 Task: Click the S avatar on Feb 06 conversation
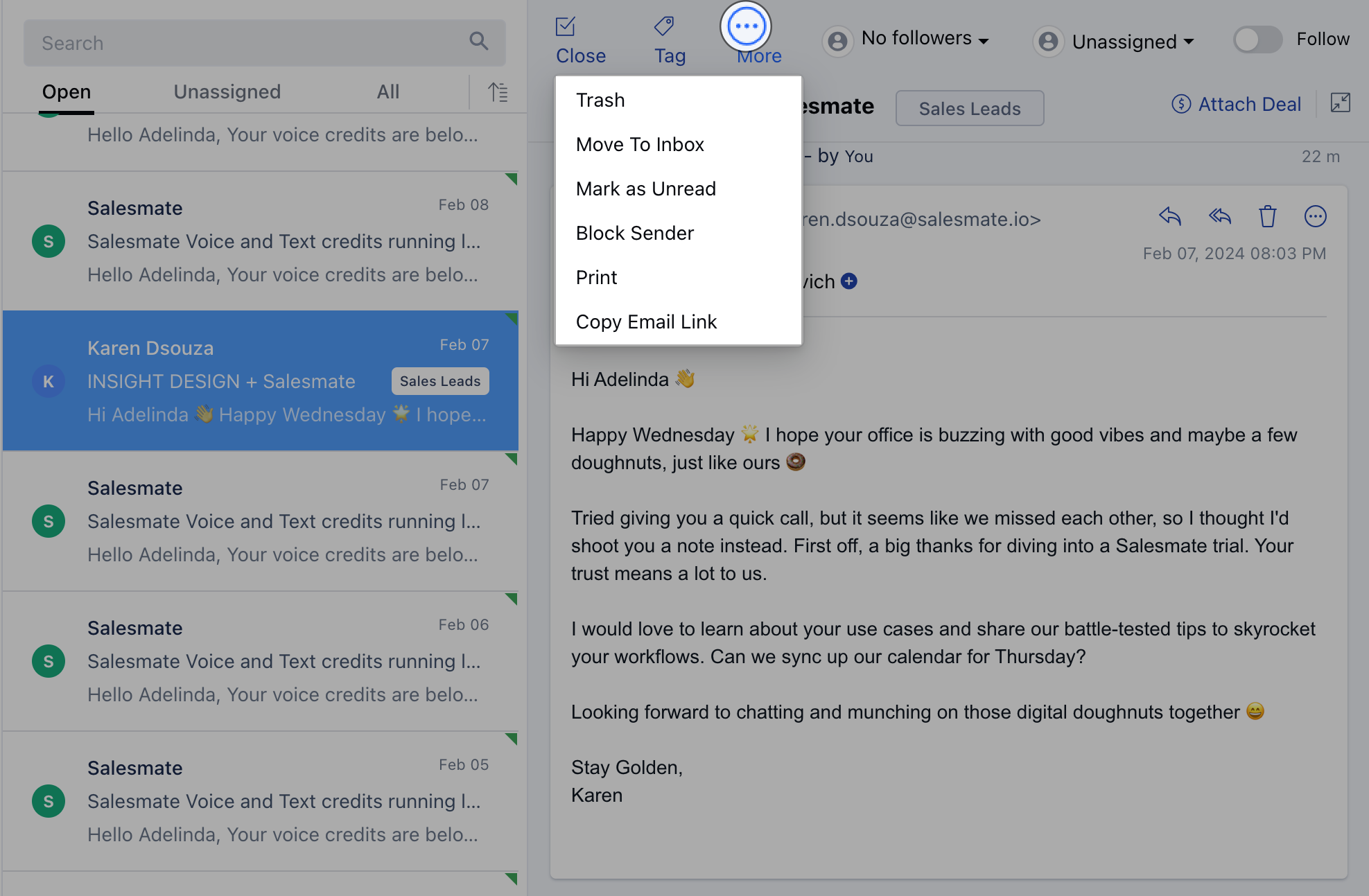(49, 661)
